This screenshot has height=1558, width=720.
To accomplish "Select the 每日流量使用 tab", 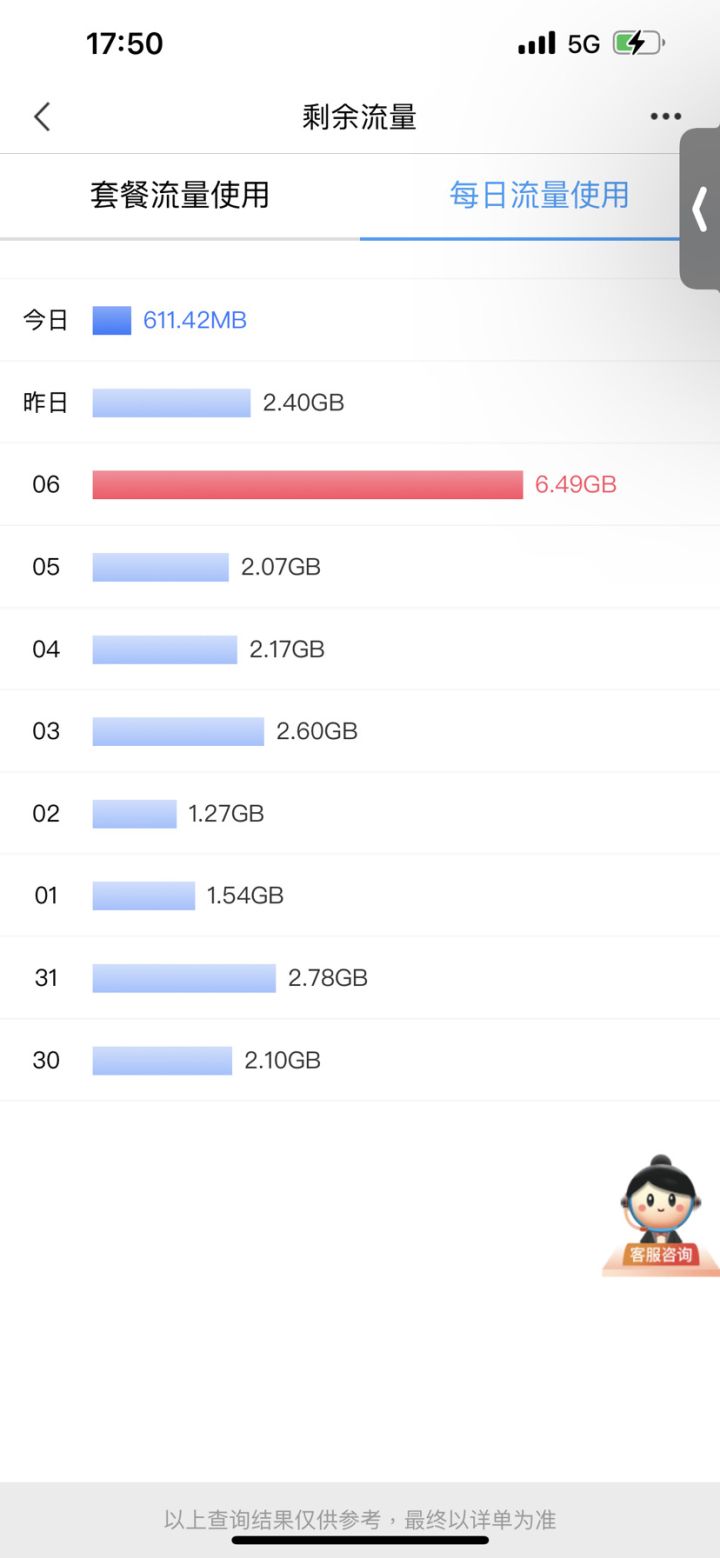I will (x=539, y=195).
